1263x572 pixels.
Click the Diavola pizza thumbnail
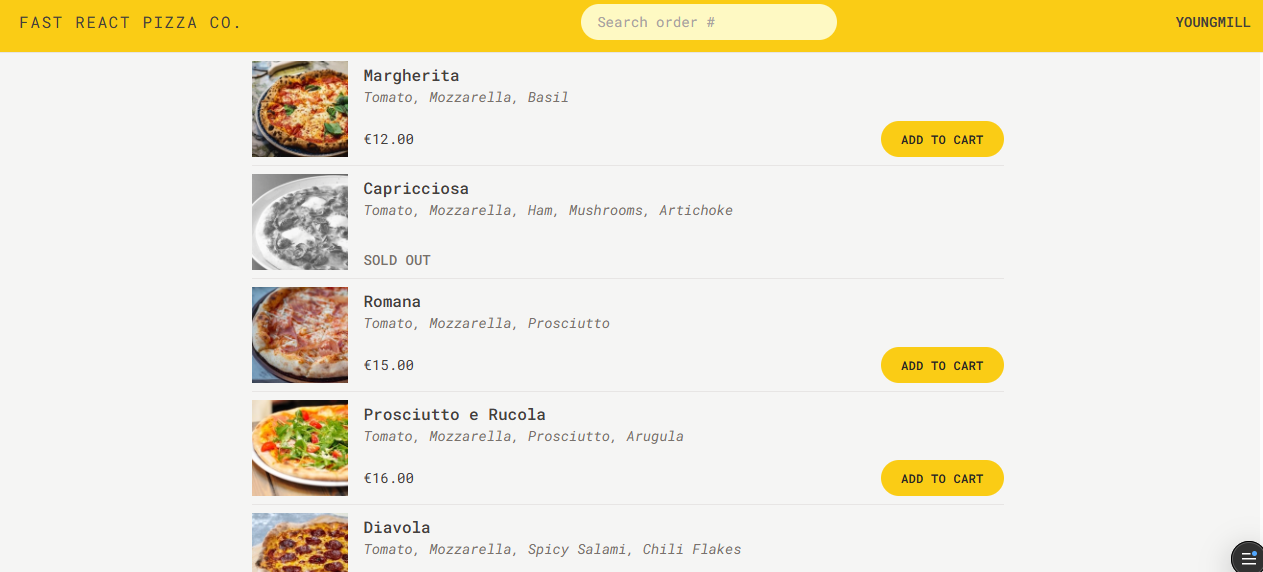pyautogui.click(x=300, y=543)
